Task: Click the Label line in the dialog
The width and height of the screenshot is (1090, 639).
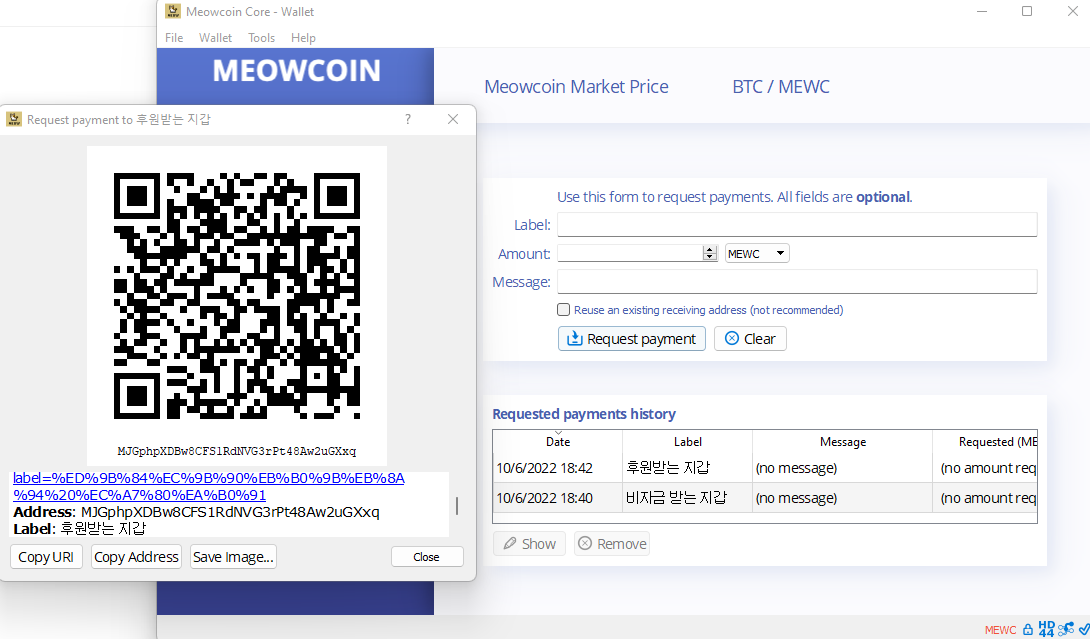Action: click(79, 528)
